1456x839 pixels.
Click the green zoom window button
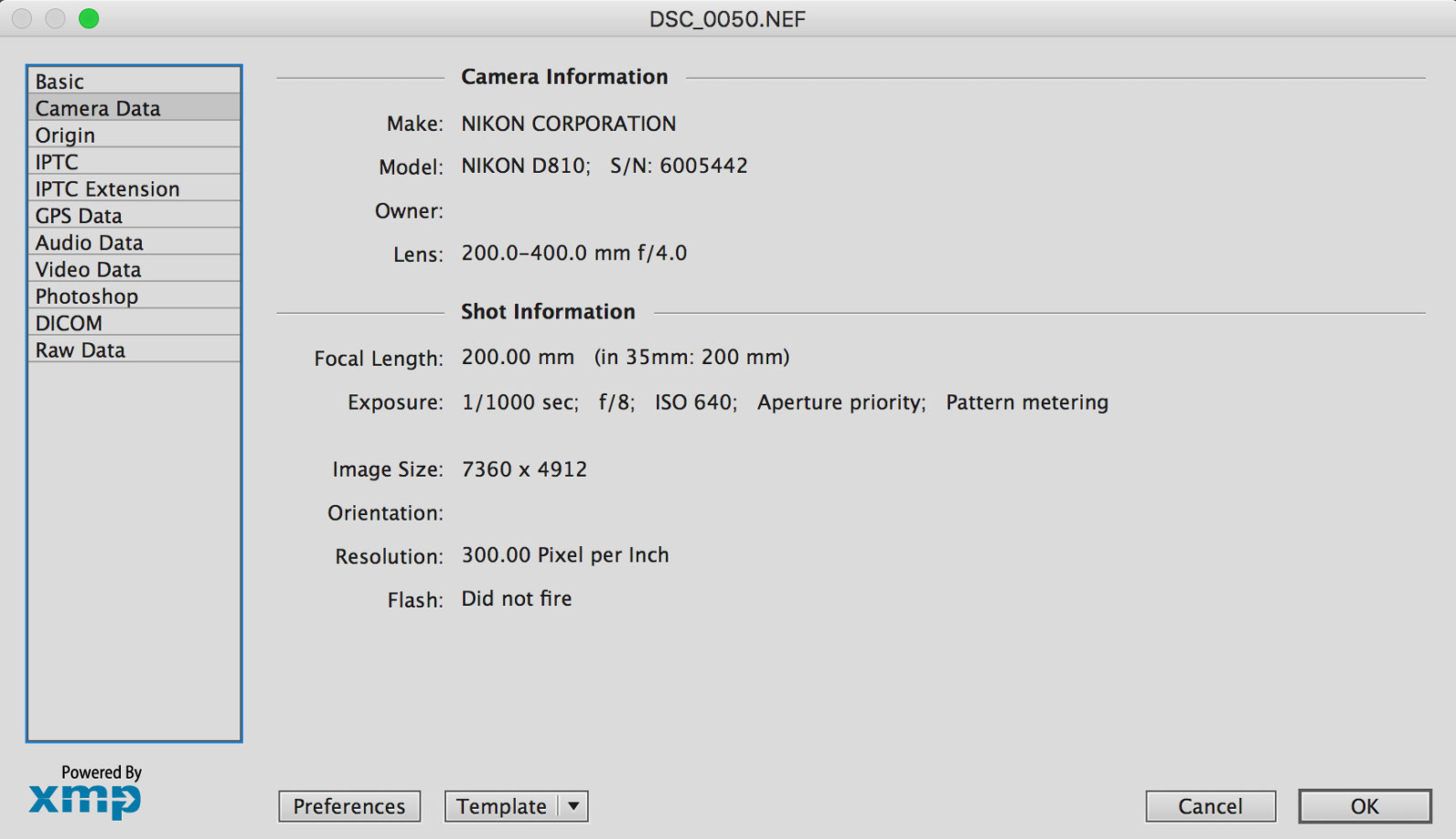[x=88, y=18]
